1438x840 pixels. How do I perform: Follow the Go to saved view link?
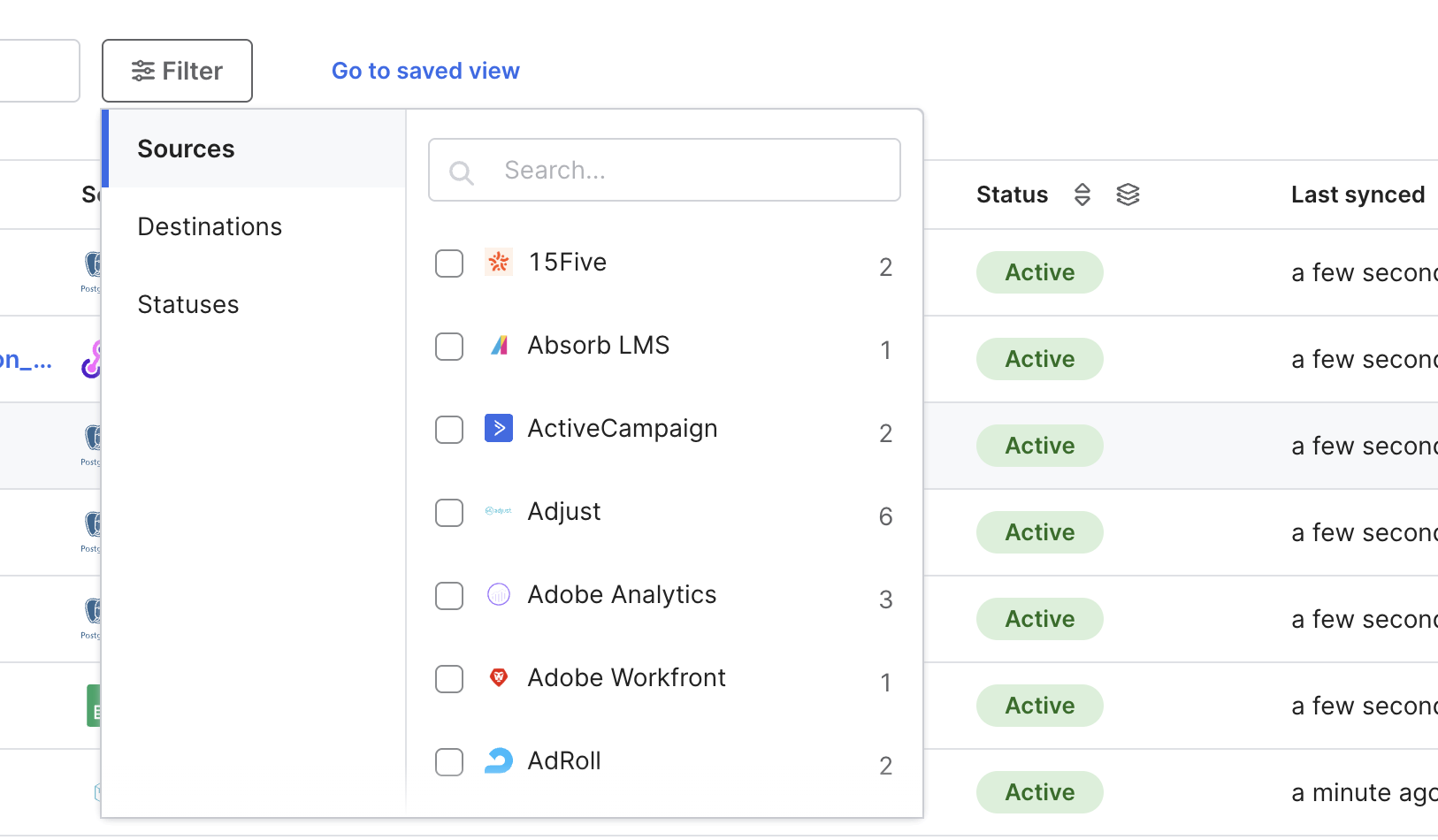(x=425, y=71)
